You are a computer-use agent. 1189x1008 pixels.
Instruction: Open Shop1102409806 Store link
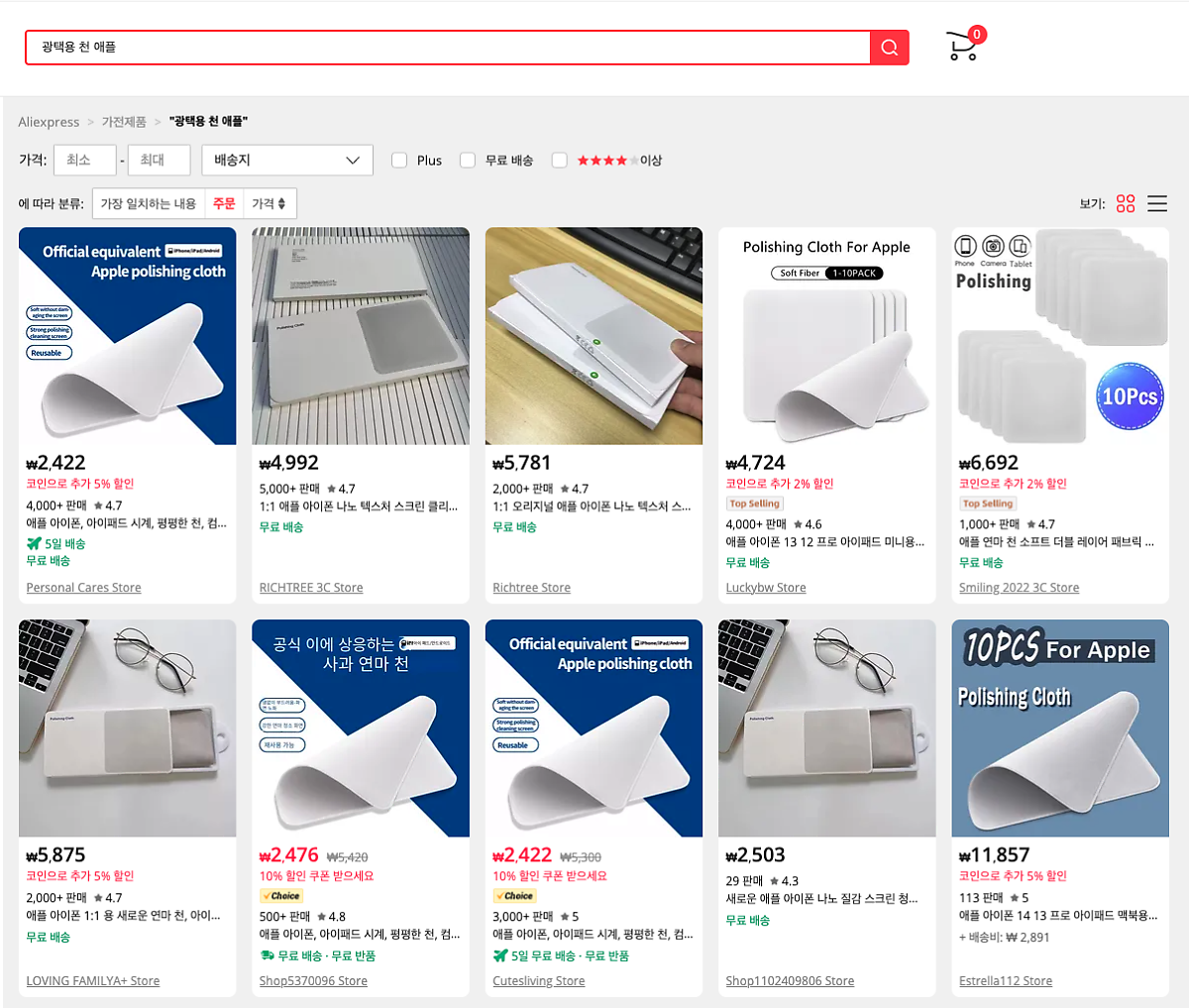pos(790,981)
